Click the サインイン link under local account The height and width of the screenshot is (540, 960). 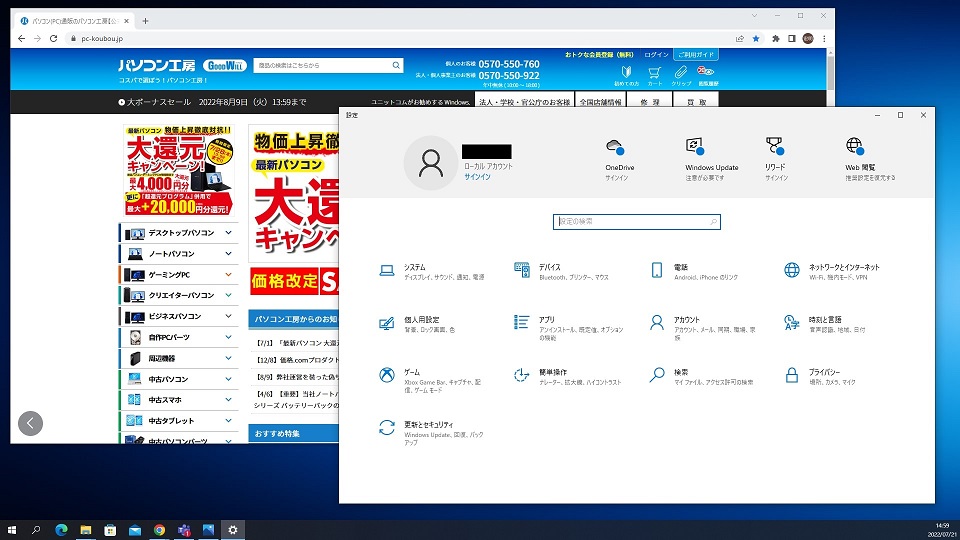(x=477, y=176)
